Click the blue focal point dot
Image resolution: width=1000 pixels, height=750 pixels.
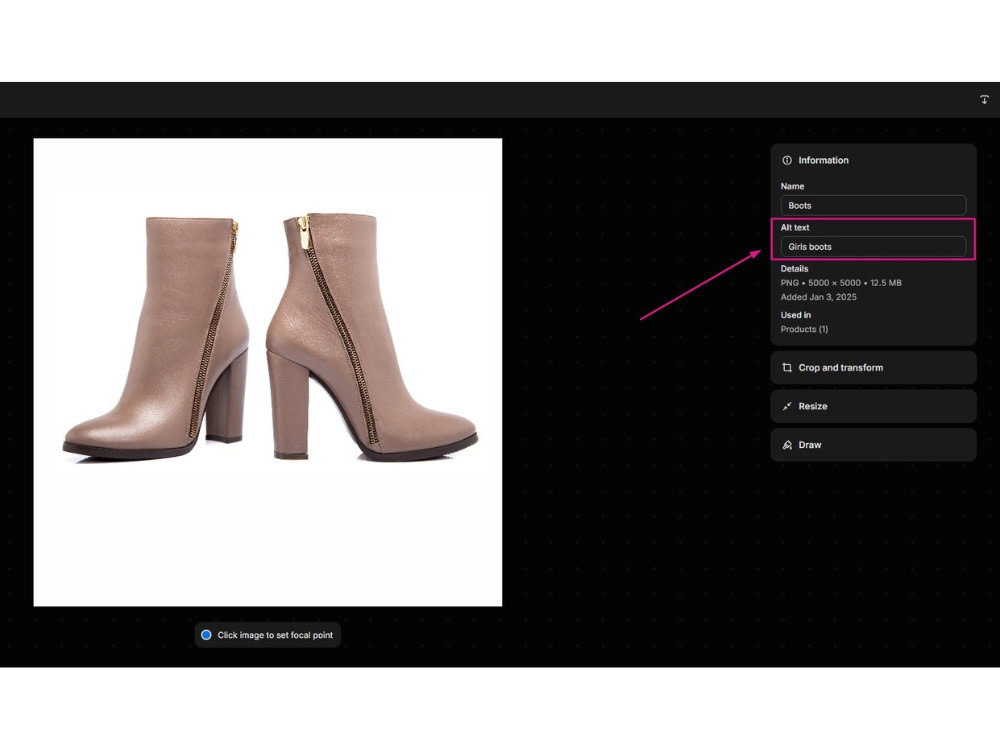pyautogui.click(x=206, y=635)
